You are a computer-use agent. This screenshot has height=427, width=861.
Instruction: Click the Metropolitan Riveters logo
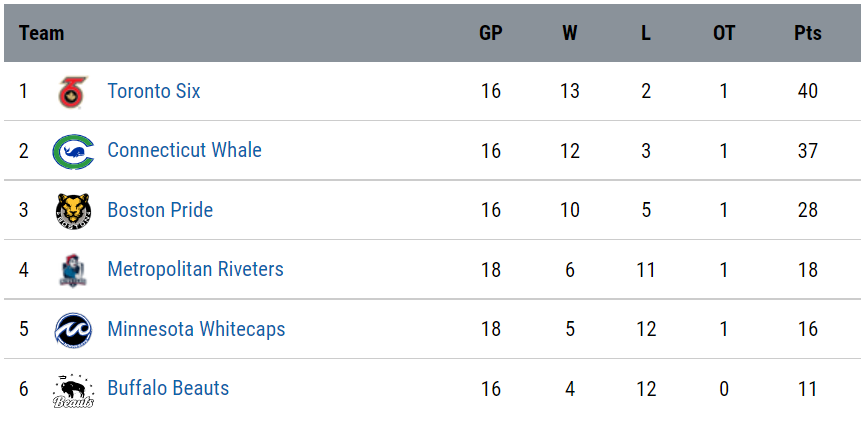click(73, 271)
